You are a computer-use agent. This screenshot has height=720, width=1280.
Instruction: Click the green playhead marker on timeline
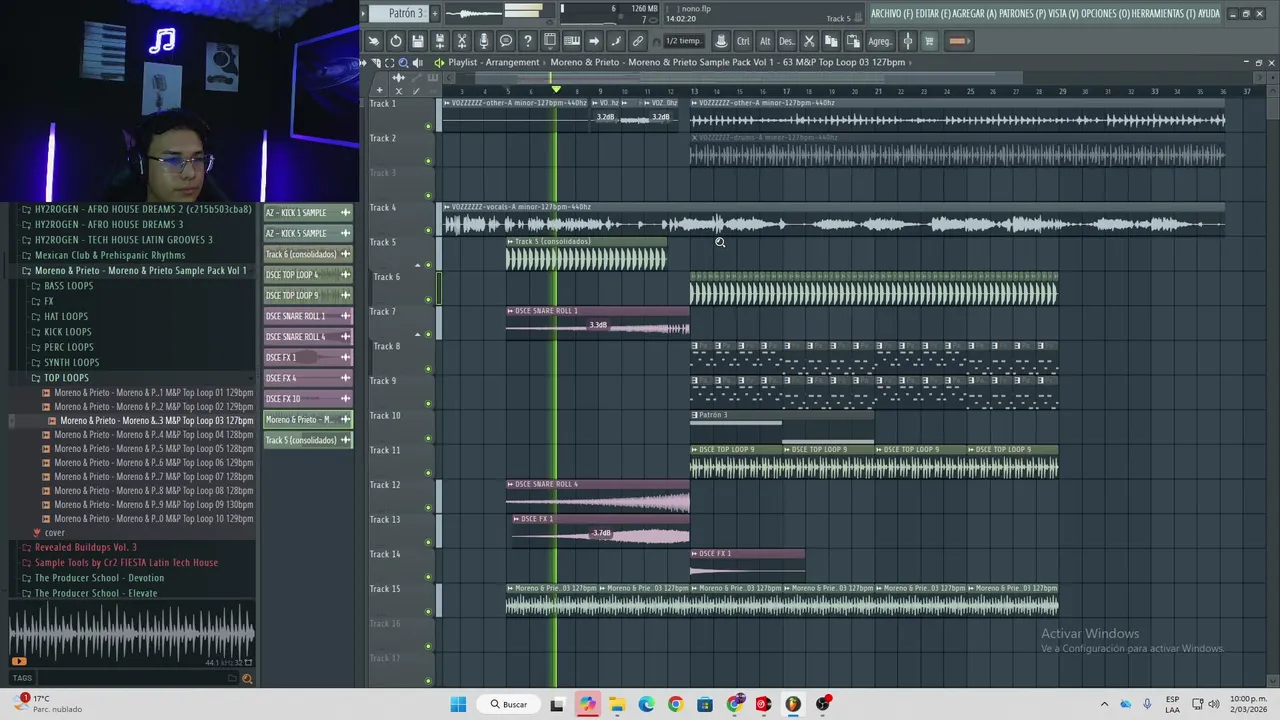coord(556,90)
